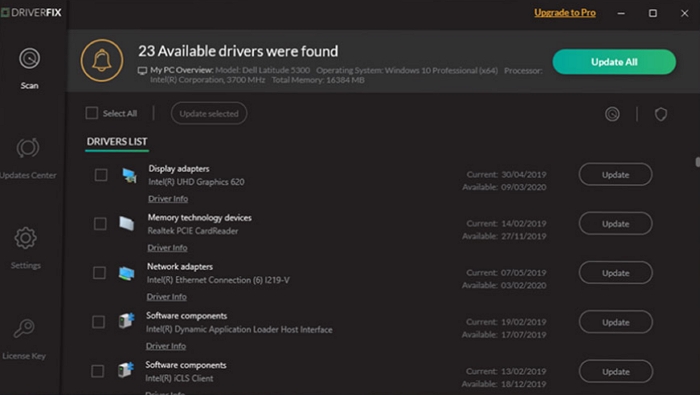Update the Intel iCLS Client driver

(616, 371)
